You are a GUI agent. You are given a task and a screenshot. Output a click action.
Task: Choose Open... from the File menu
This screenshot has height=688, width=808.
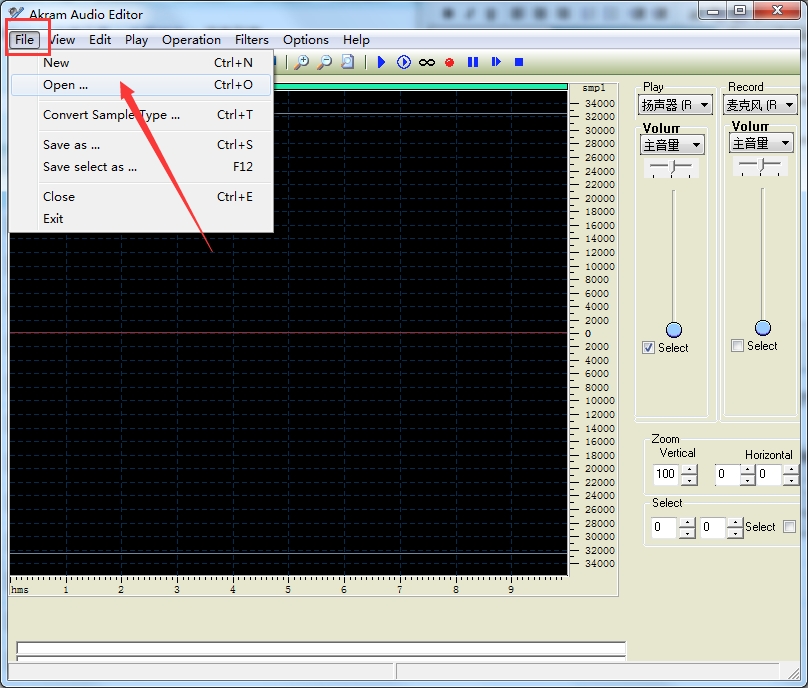66,85
